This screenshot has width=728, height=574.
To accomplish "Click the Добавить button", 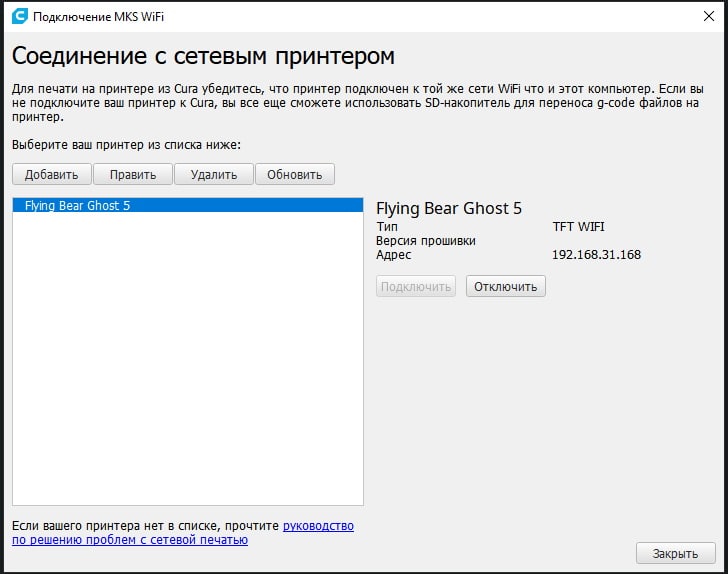I will (x=52, y=174).
